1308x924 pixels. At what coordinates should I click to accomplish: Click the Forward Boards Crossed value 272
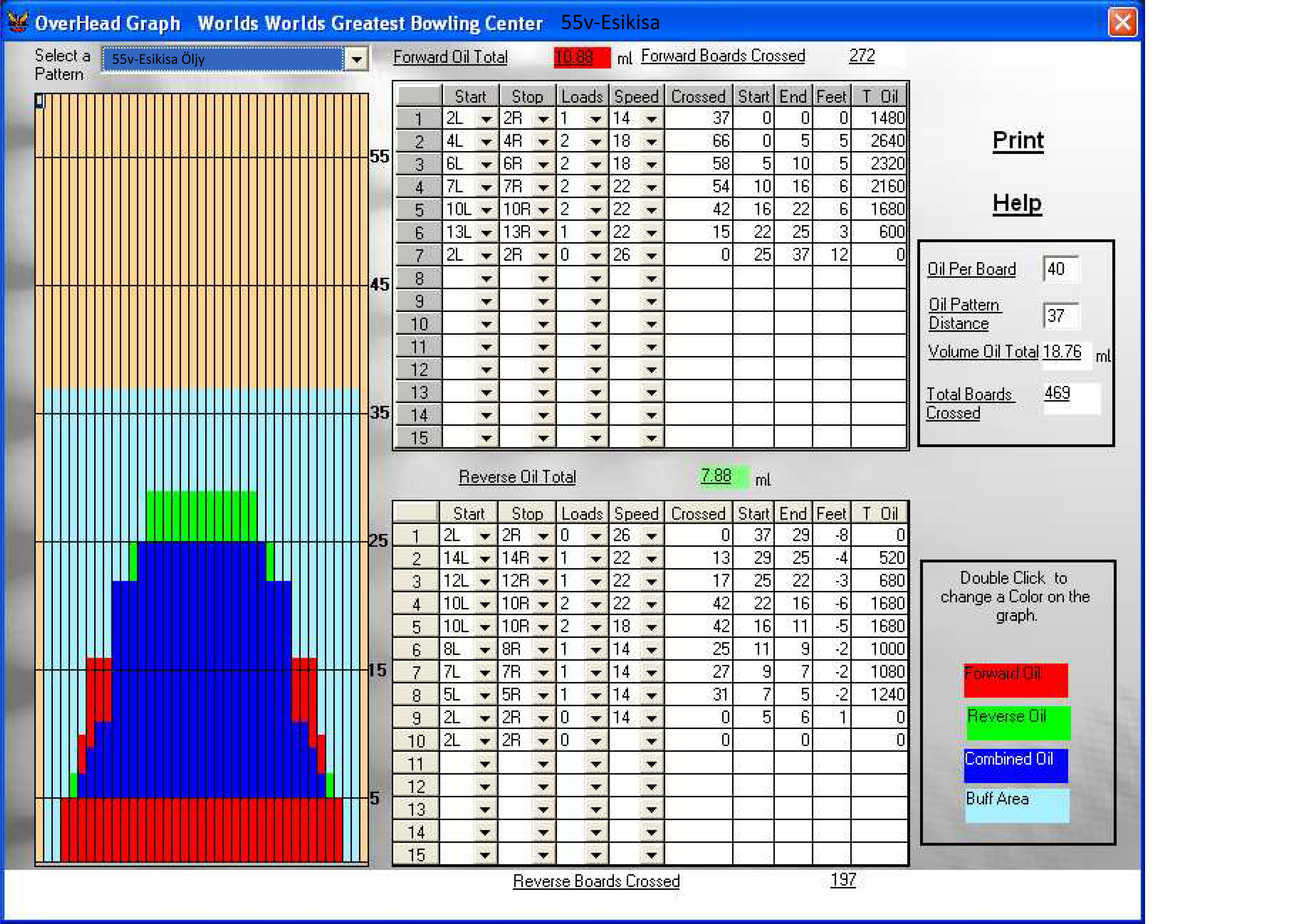[862, 56]
